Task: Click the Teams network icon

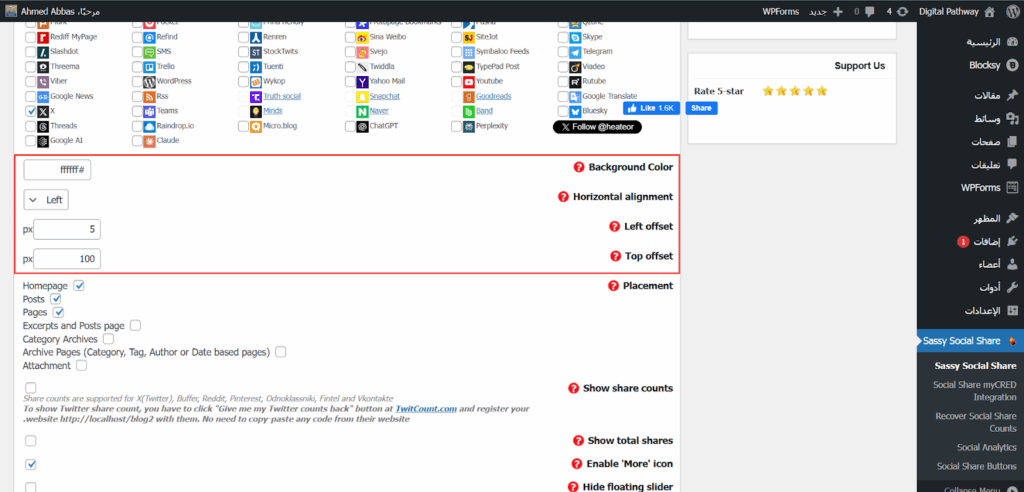Action: [150, 111]
